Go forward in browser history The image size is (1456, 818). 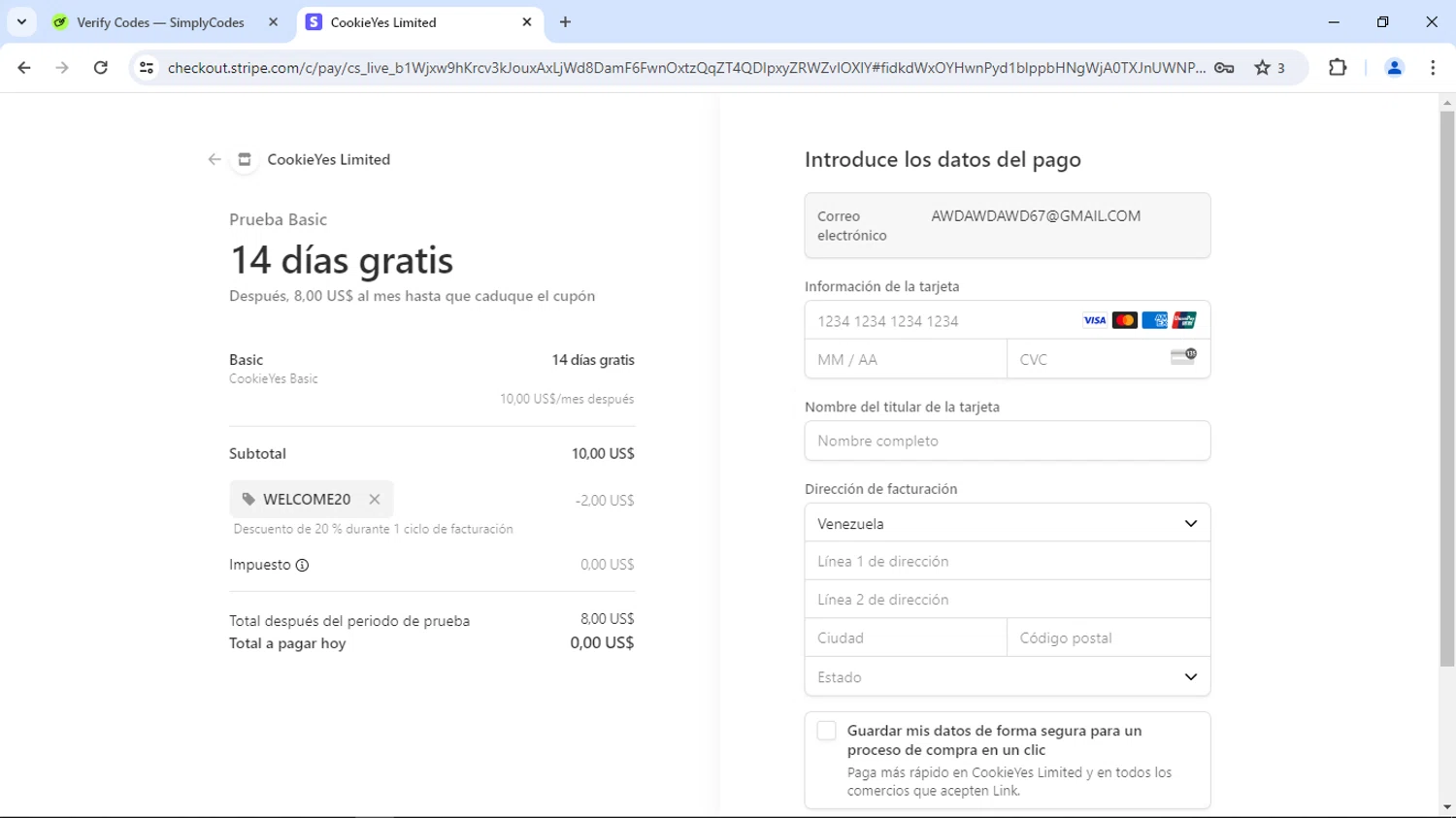[x=62, y=68]
